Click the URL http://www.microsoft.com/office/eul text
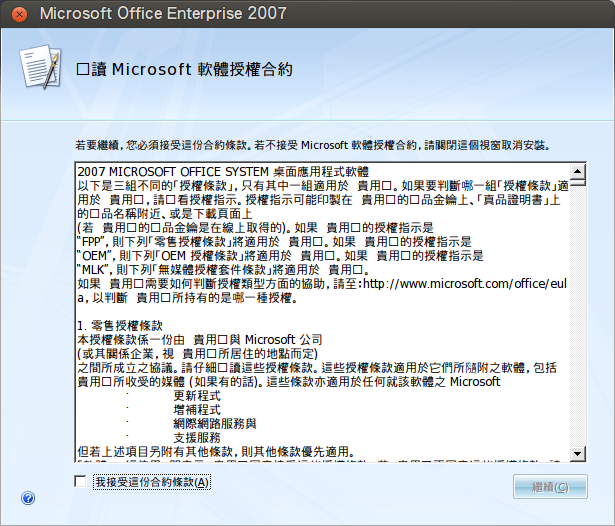The height and width of the screenshot is (526, 615). coord(465,284)
